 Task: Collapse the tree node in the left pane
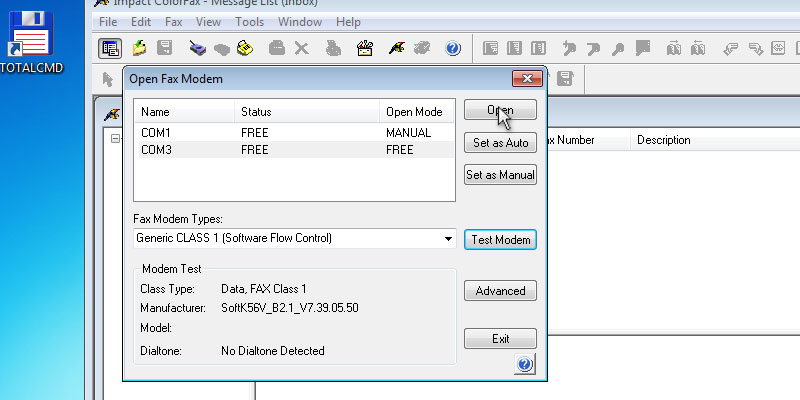(x=116, y=140)
